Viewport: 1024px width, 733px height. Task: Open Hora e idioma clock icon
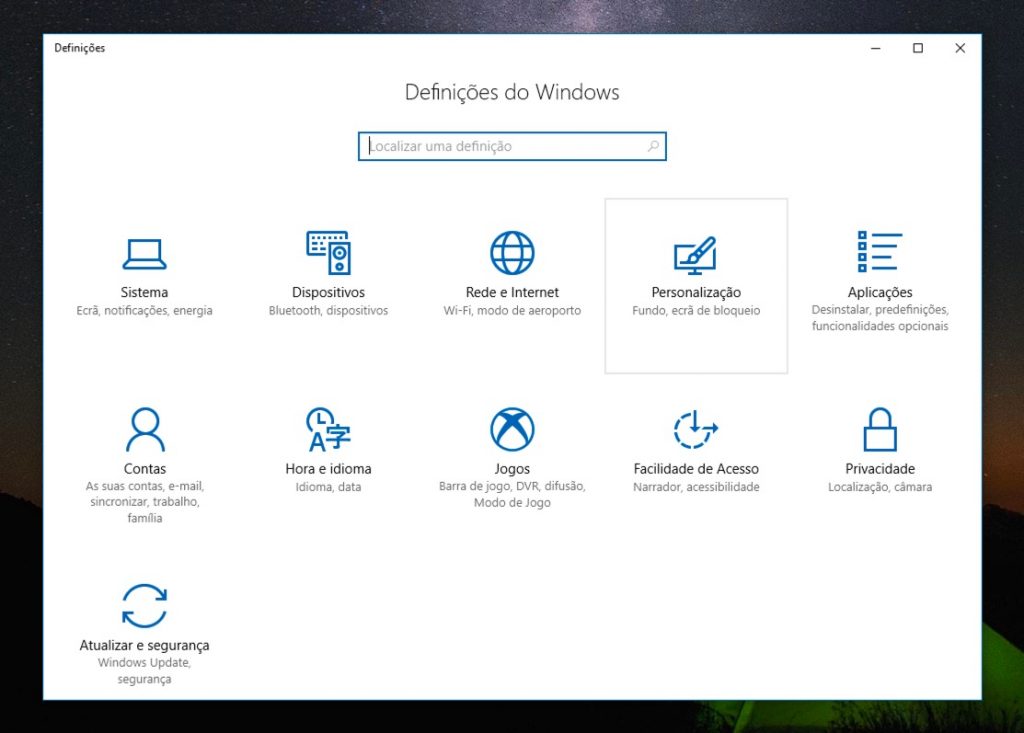(x=328, y=428)
